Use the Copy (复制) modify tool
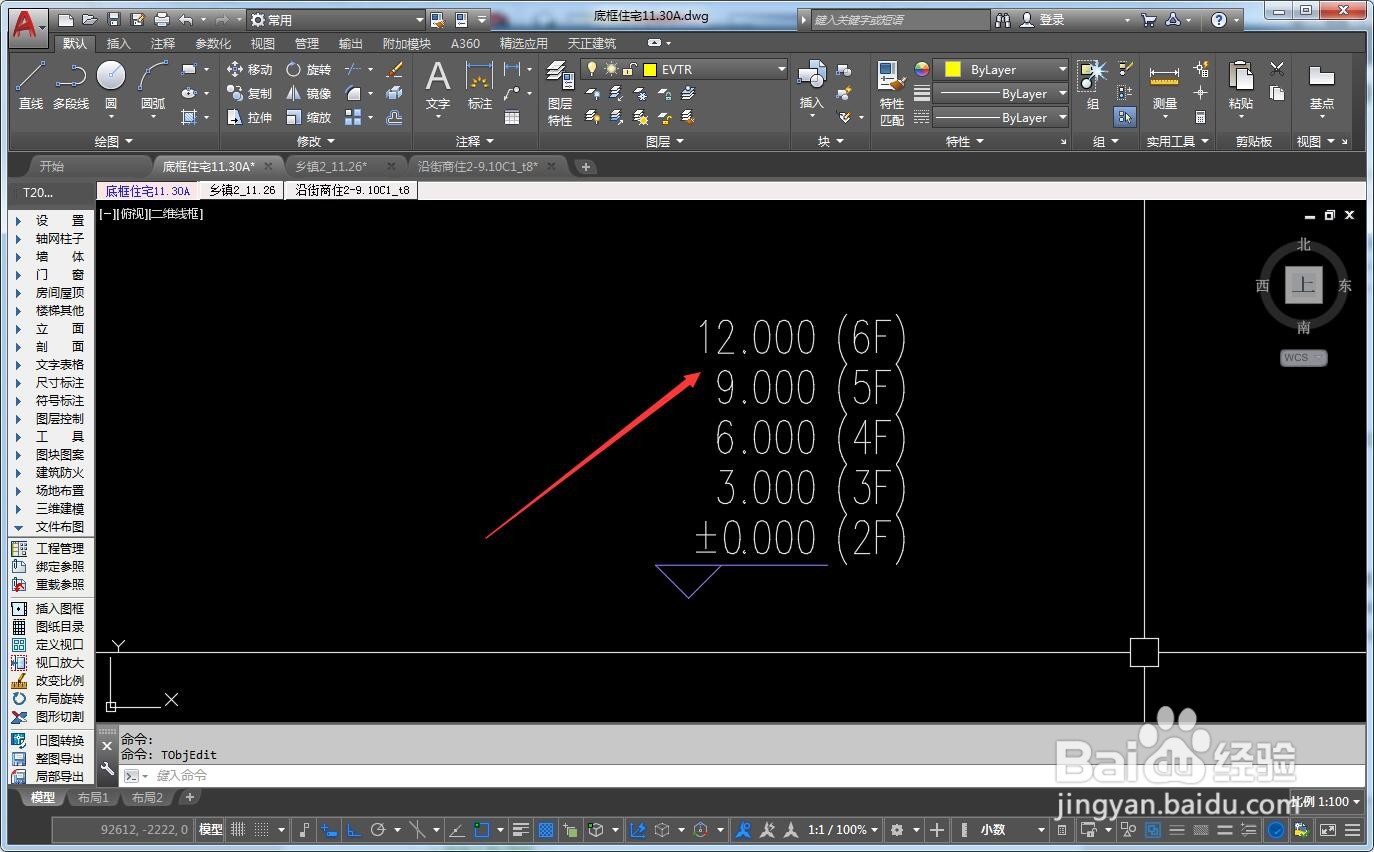 [249, 93]
